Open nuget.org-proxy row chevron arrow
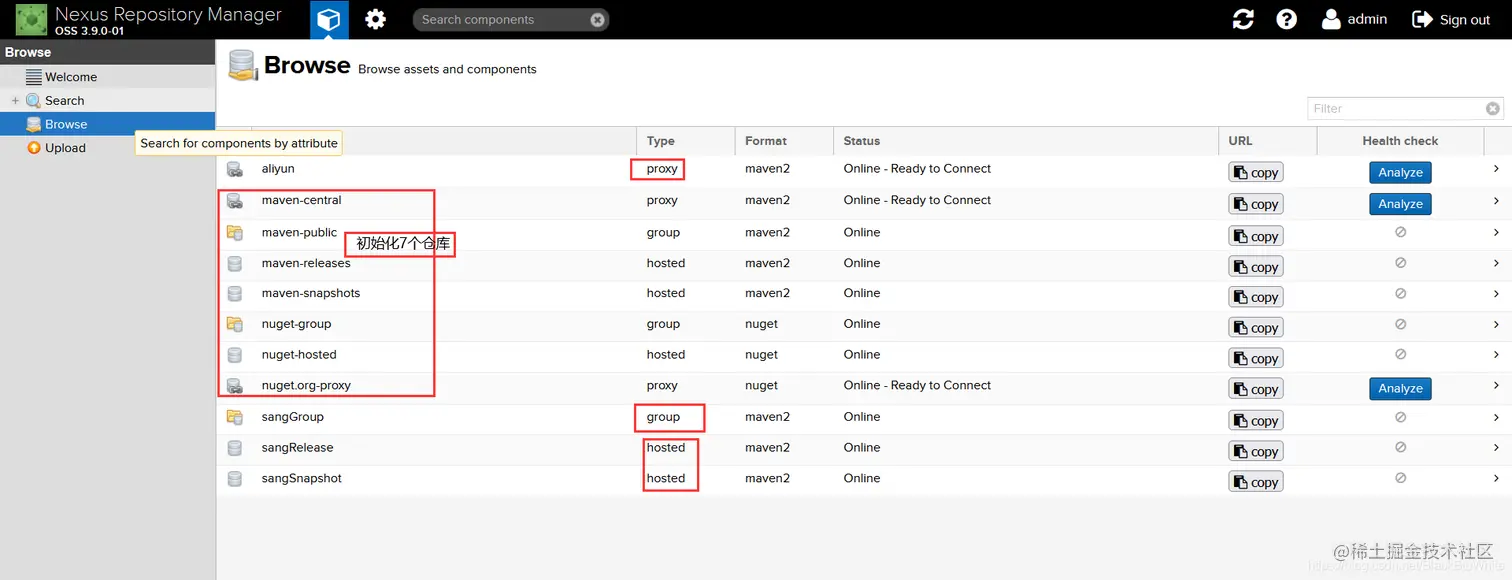 1496,385
